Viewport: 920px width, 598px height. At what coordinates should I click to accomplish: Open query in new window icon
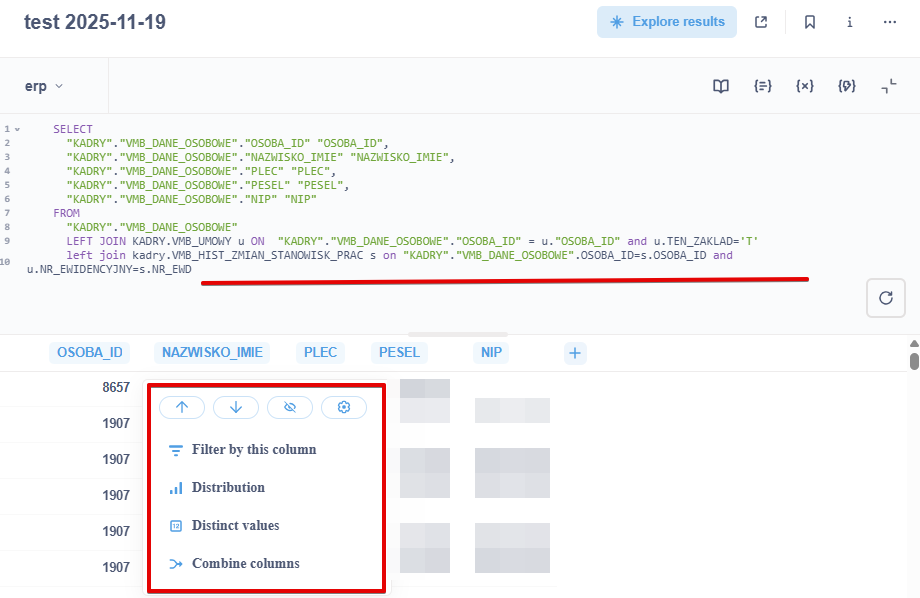pos(761,22)
